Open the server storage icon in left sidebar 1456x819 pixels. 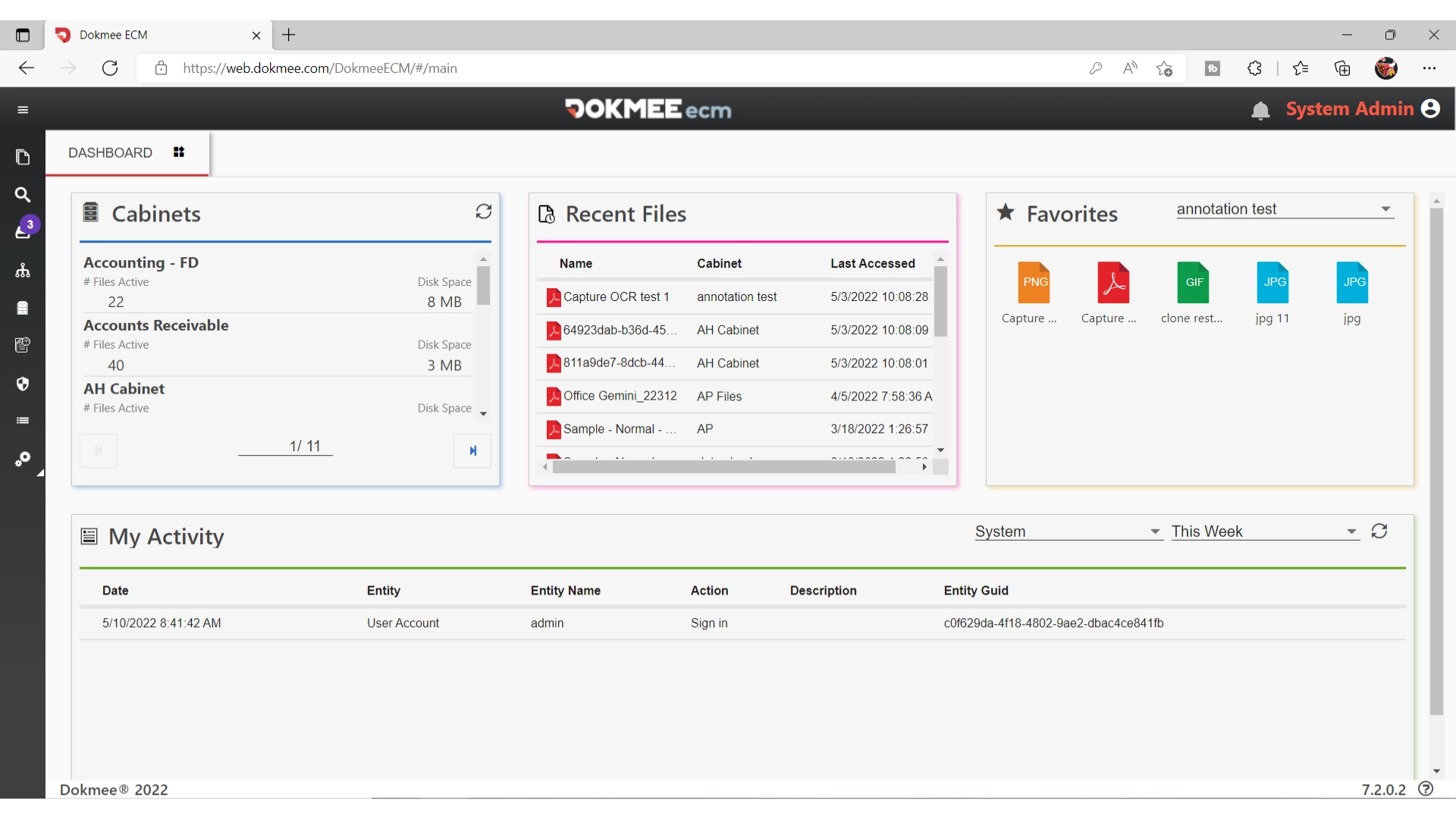(x=23, y=308)
